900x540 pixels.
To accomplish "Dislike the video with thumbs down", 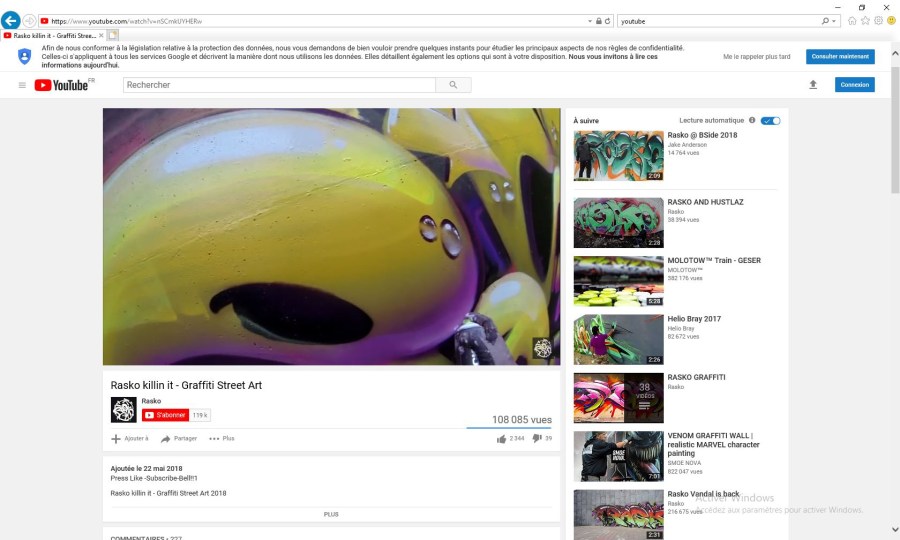I will (537, 438).
